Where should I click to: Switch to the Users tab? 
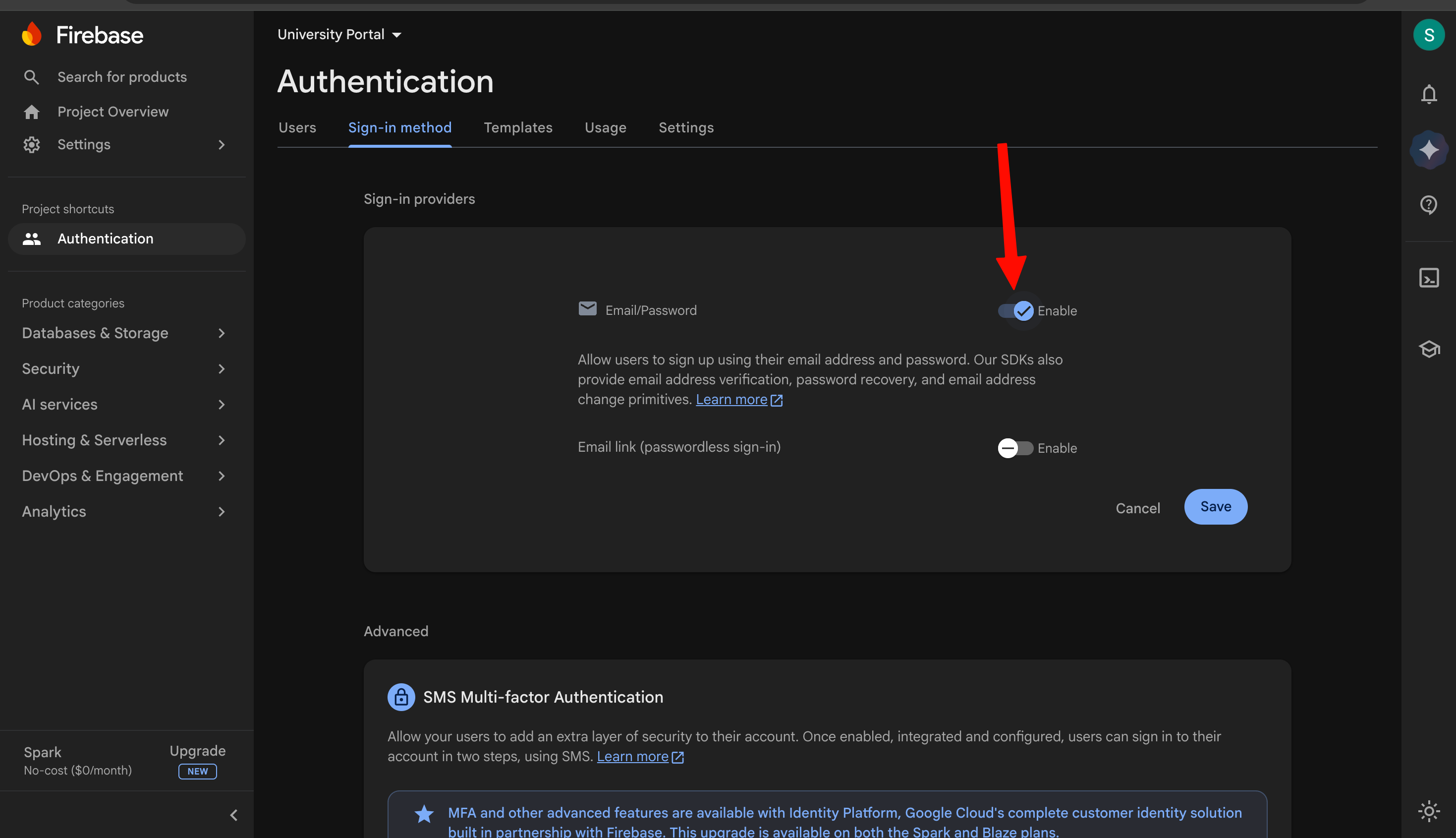(x=297, y=128)
